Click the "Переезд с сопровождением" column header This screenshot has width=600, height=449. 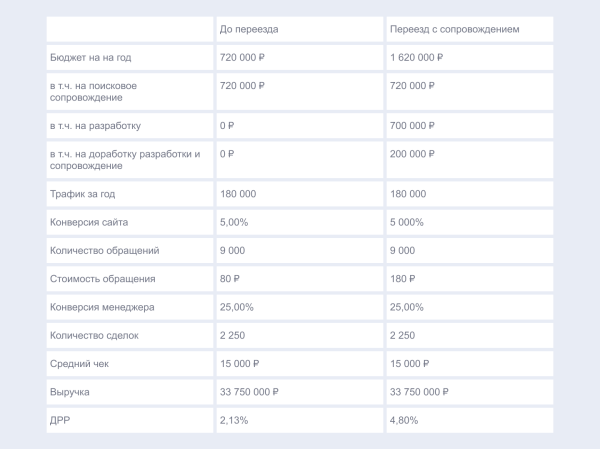[454, 29]
